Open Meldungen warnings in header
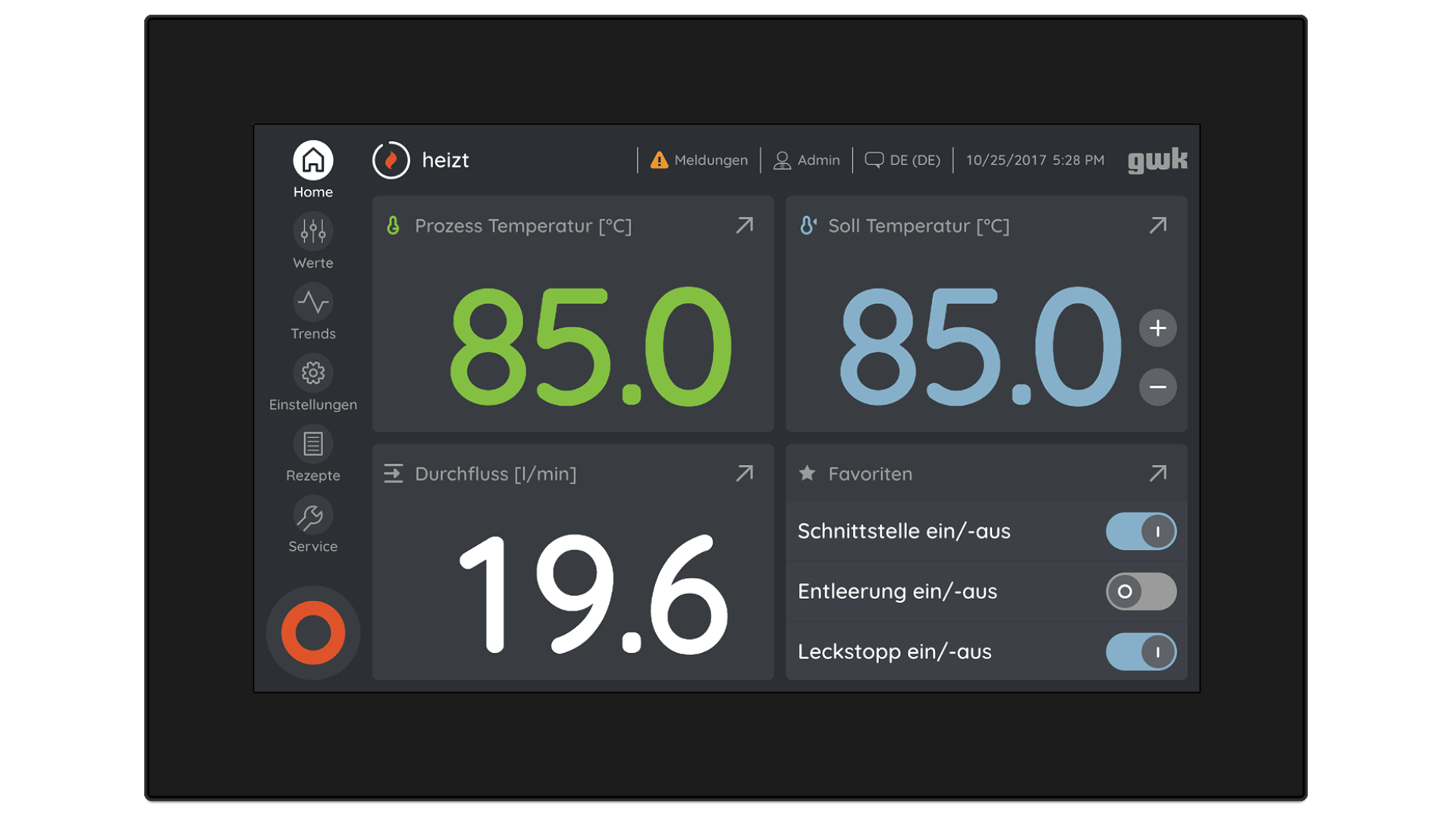The image size is (1456, 819). pyautogui.click(x=699, y=160)
